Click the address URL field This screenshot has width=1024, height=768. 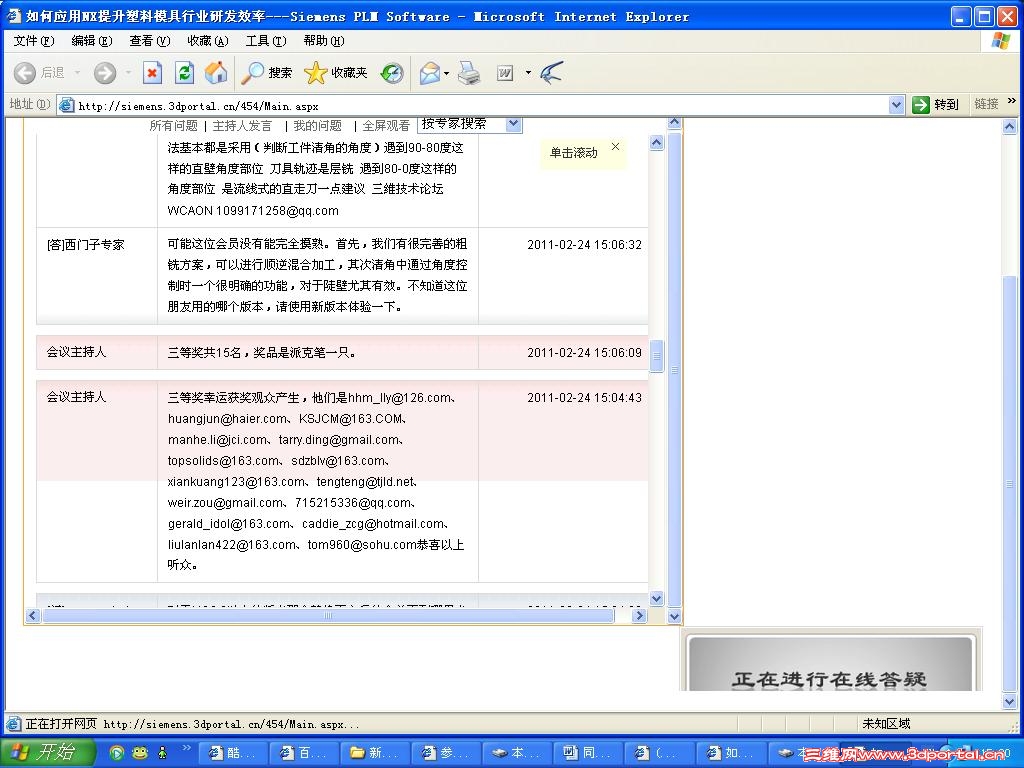tap(482, 106)
